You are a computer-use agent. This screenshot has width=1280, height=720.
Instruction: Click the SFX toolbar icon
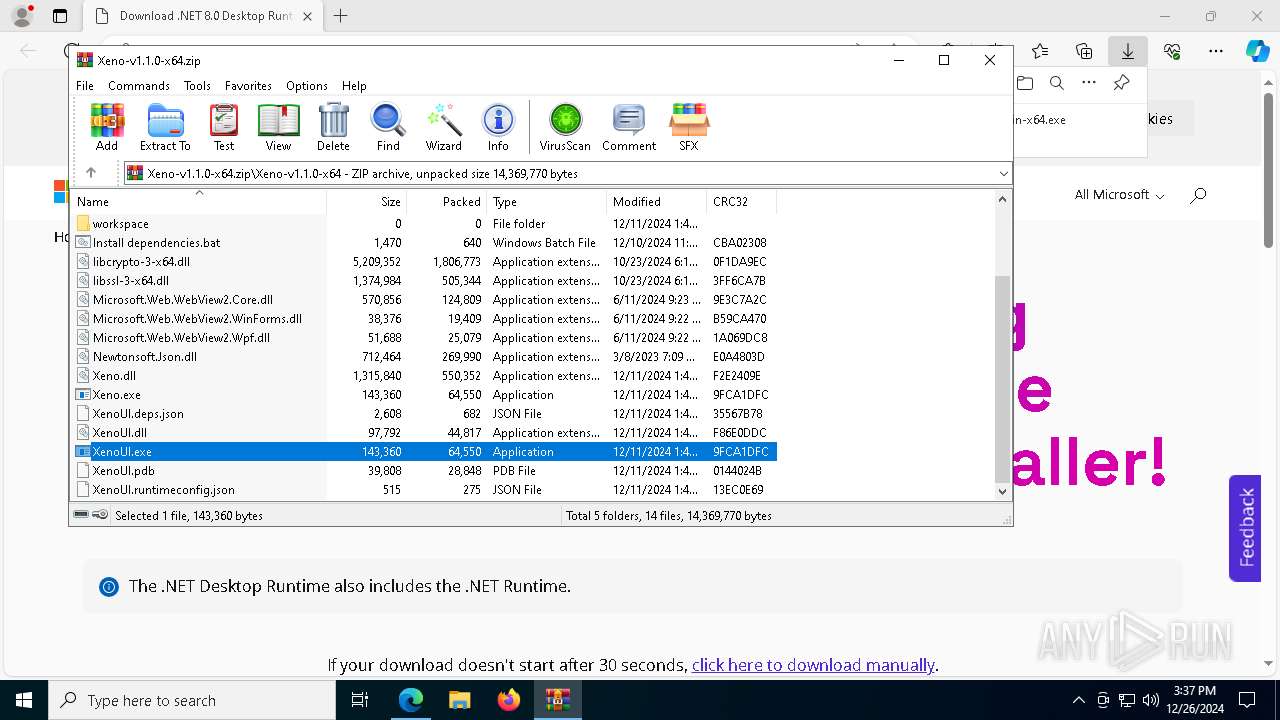tap(689, 127)
